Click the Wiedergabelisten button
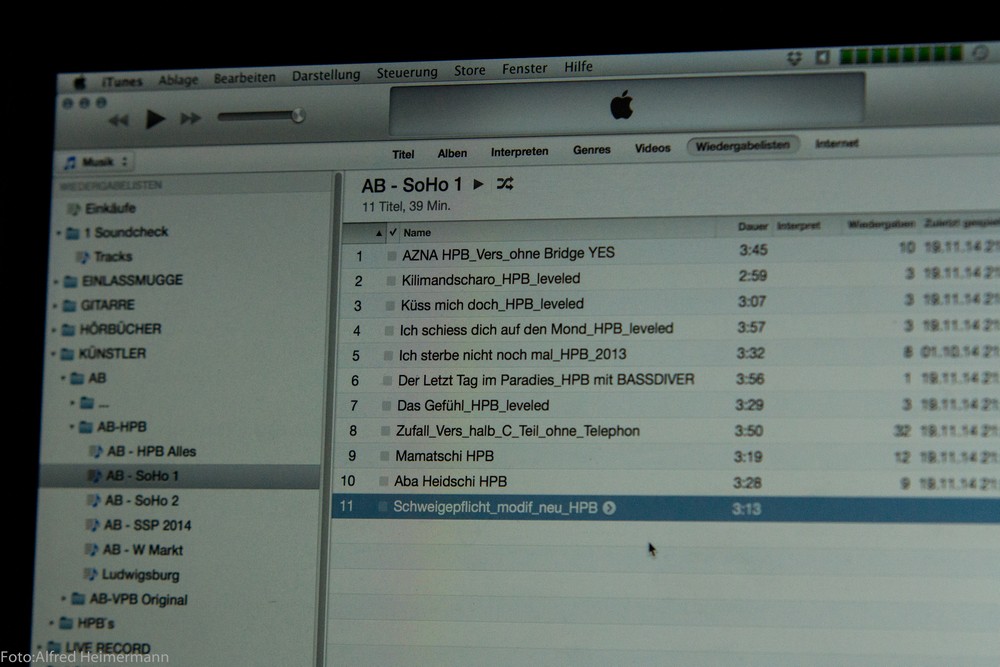 [743, 145]
